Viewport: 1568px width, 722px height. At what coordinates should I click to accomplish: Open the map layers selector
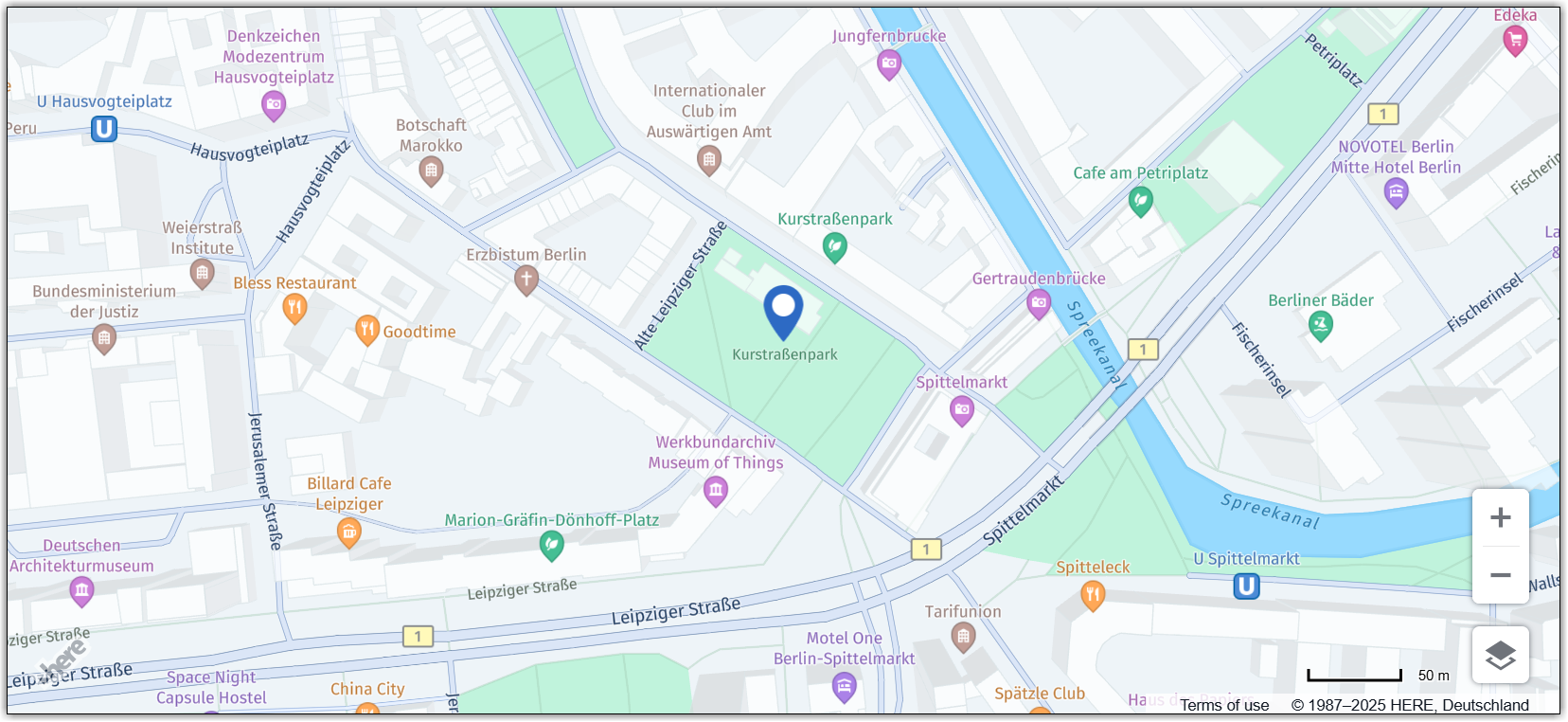coord(1500,655)
